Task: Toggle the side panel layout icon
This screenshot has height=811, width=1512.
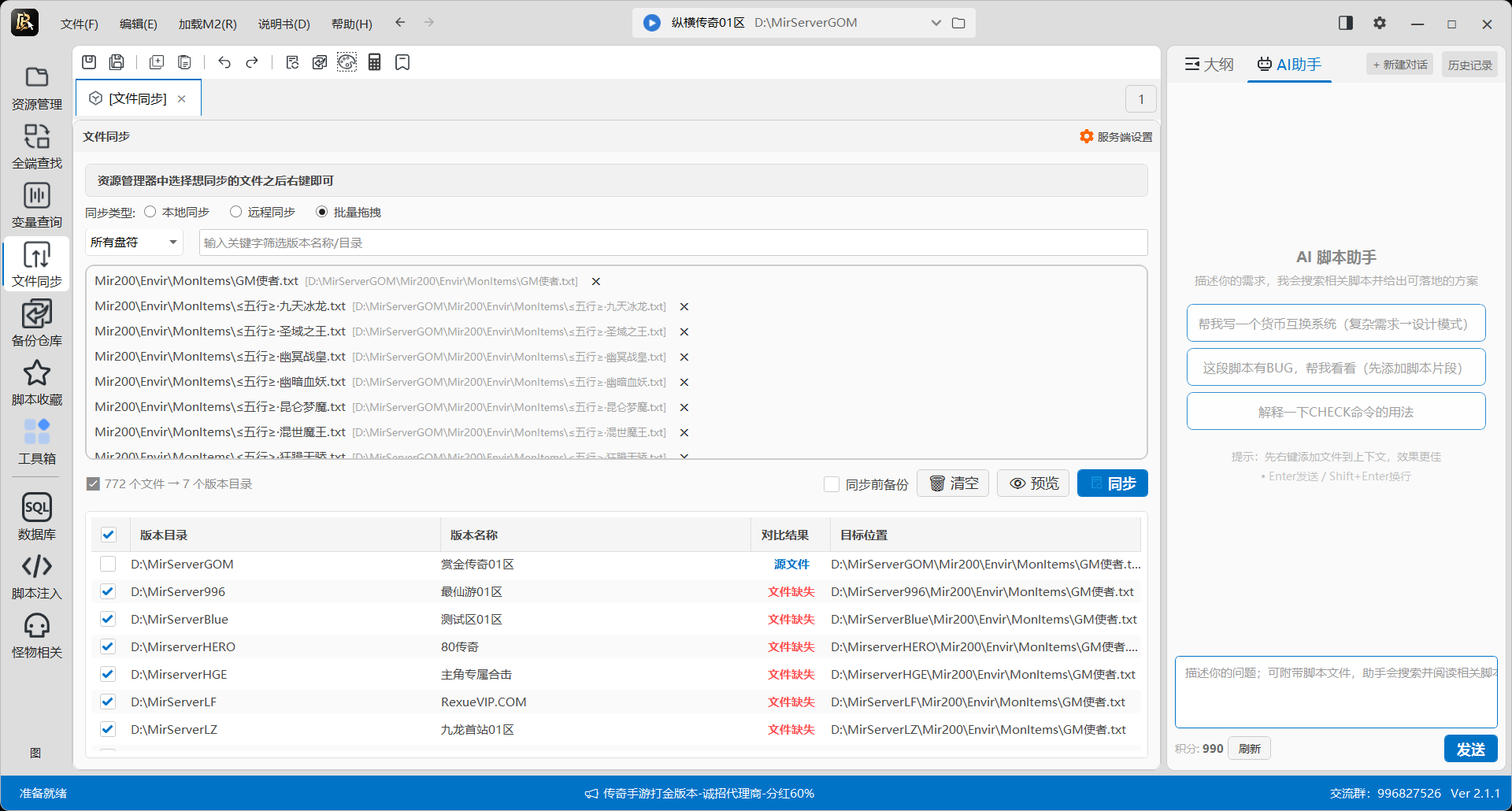Action: click(x=1346, y=23)
